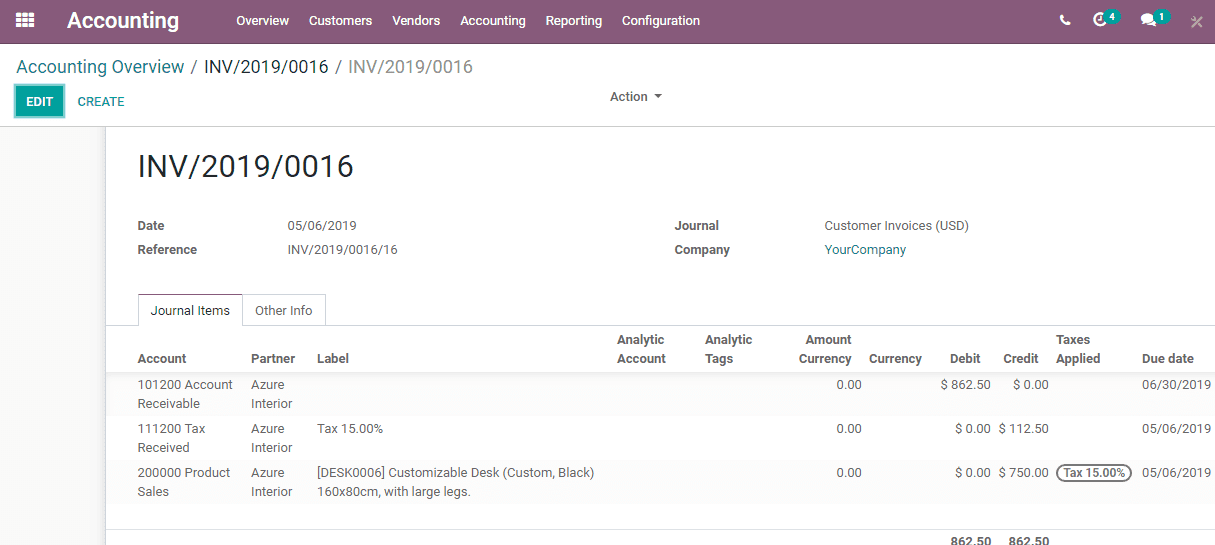The image size is (1215, 545).
Task: Click the 200000 Product Sales account cell
Action: pos(184,482)
